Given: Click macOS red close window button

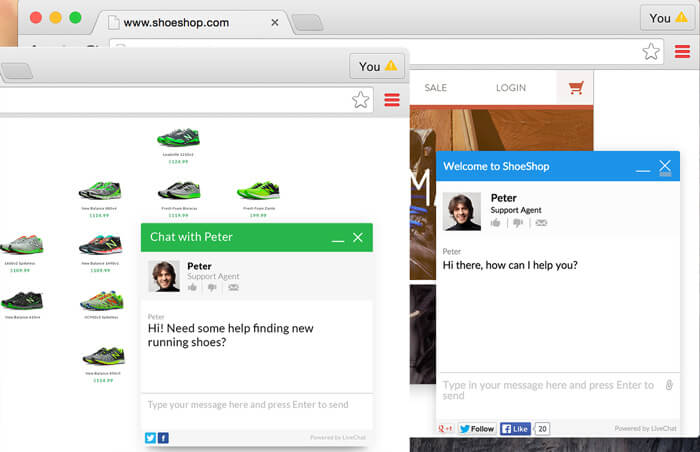Looking at the screenshot, I should [36, 17].
